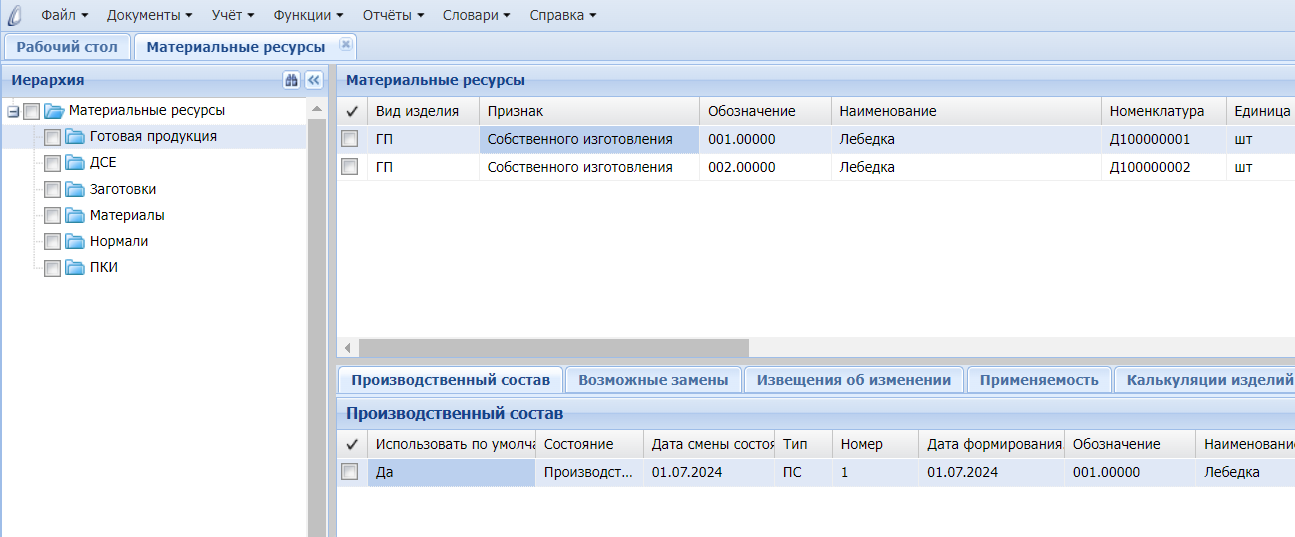
Task: Click the Заготовки folder icon
Action: point(75,189)
